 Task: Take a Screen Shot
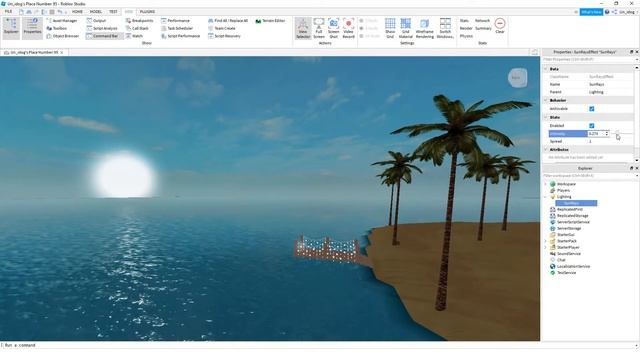click(x=333, y=28)
